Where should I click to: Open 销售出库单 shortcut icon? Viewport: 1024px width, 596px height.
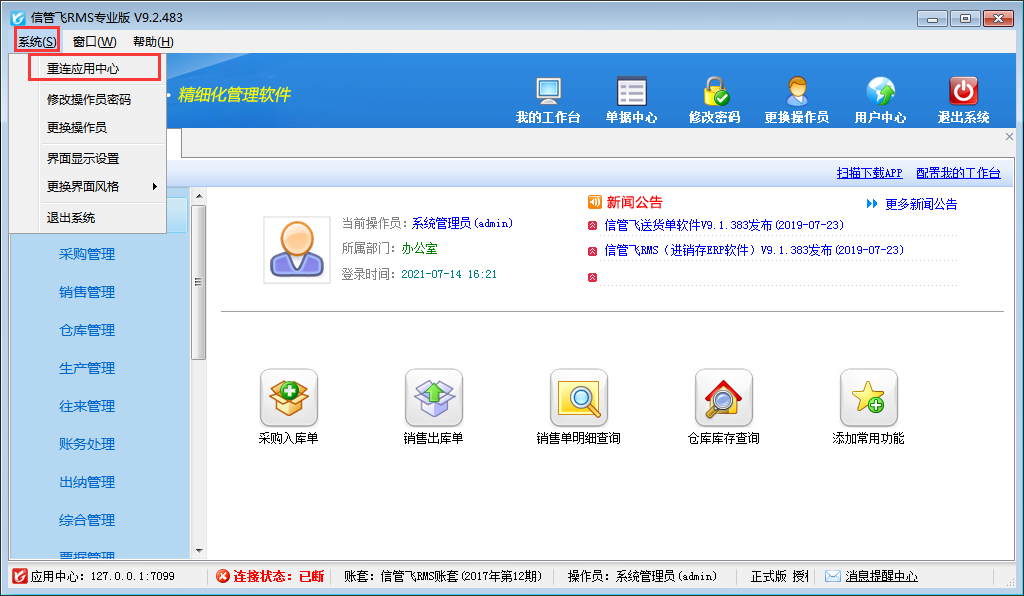433,398
